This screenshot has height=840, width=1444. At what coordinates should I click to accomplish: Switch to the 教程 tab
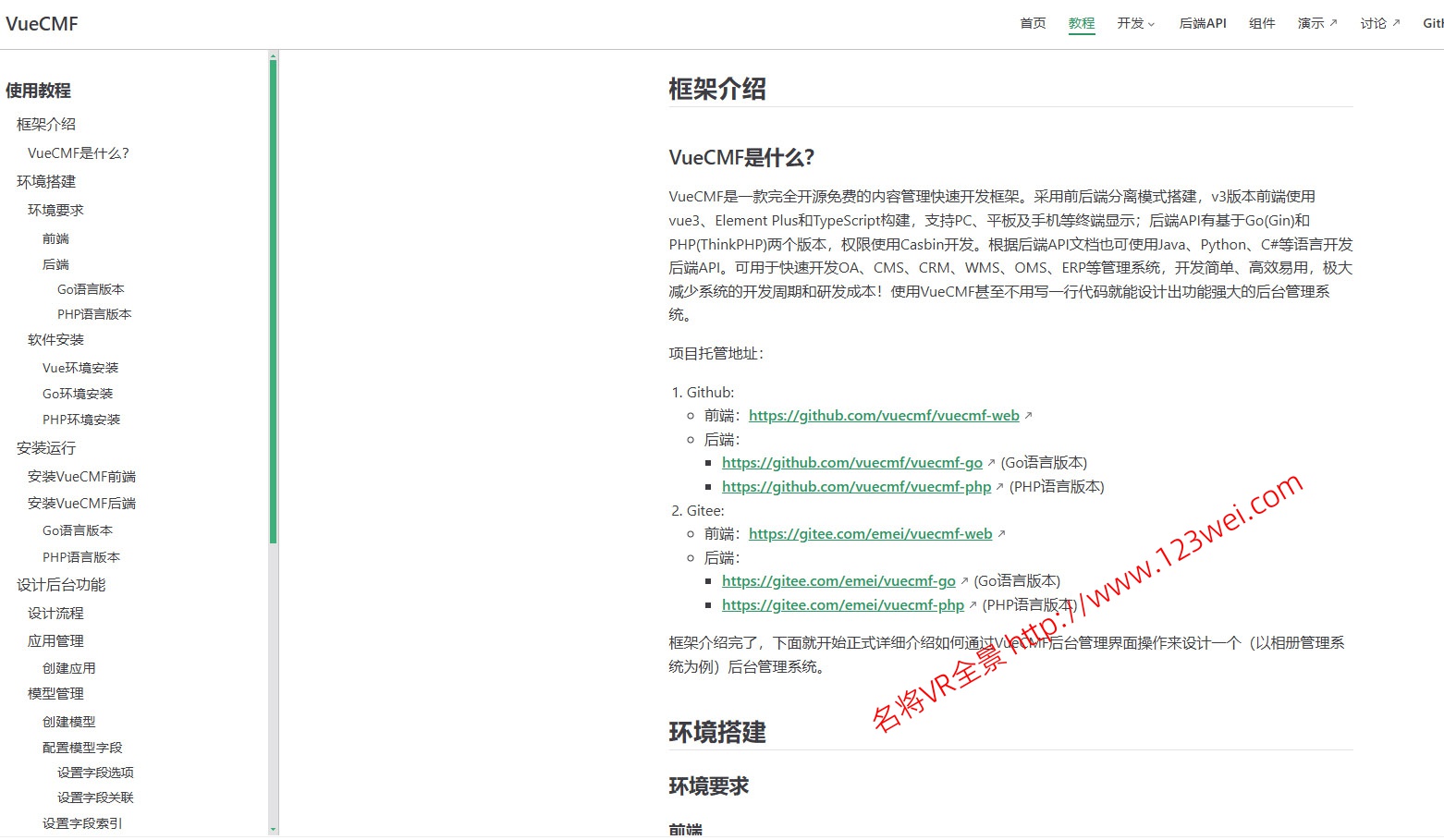1081,23
